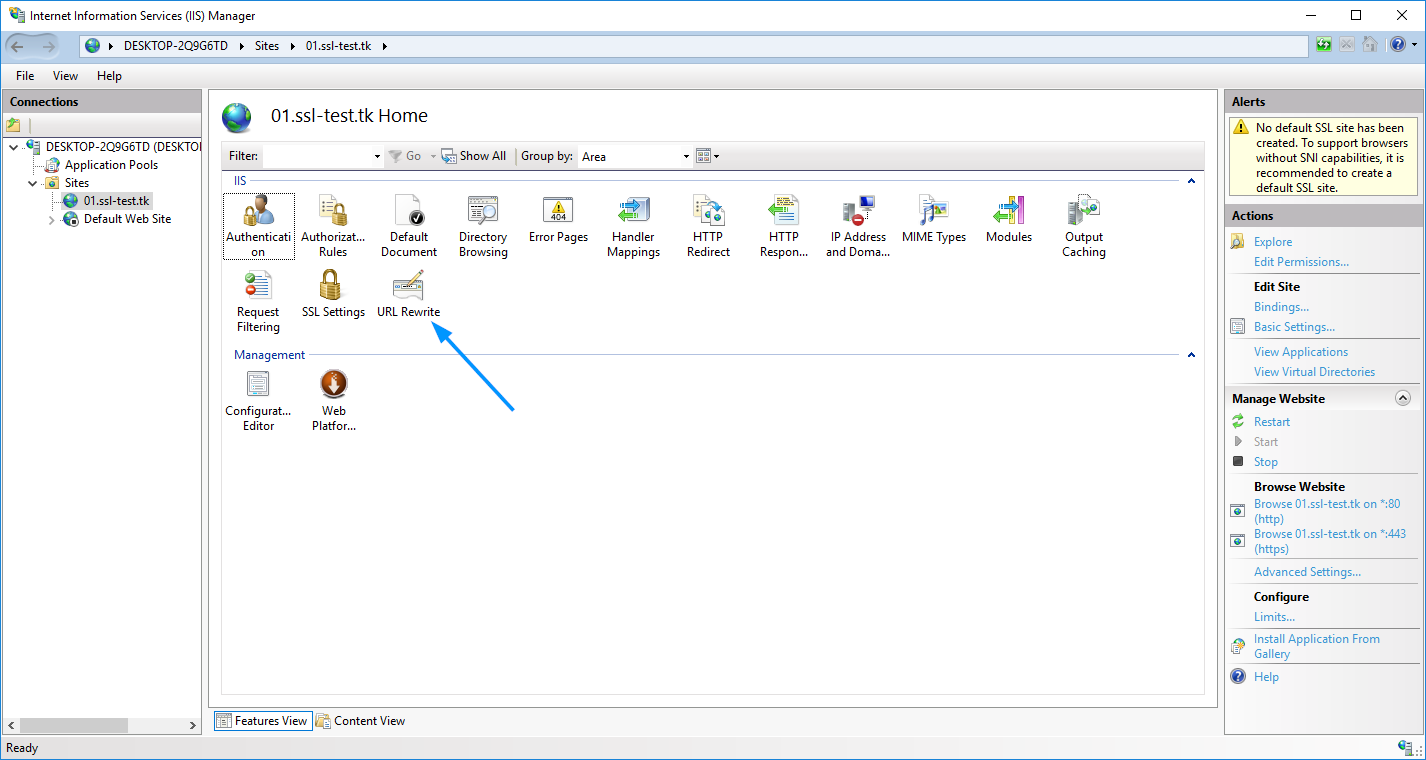Open the Filter dropdown
1426x760 pixels.
(x=376, y=156)
